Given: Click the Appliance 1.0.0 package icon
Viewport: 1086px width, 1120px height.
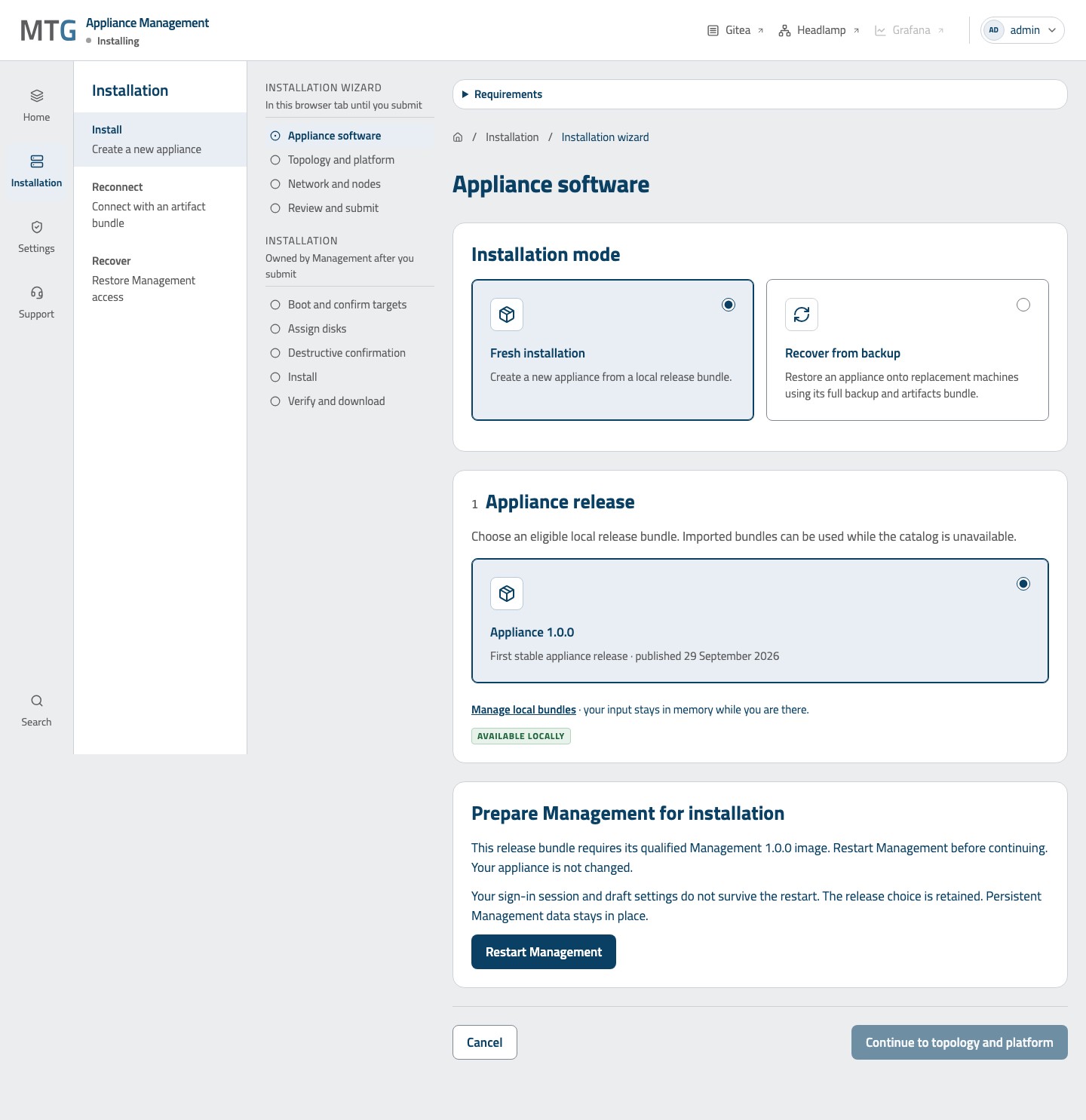Looking at the screenshot, I should 507,594.
